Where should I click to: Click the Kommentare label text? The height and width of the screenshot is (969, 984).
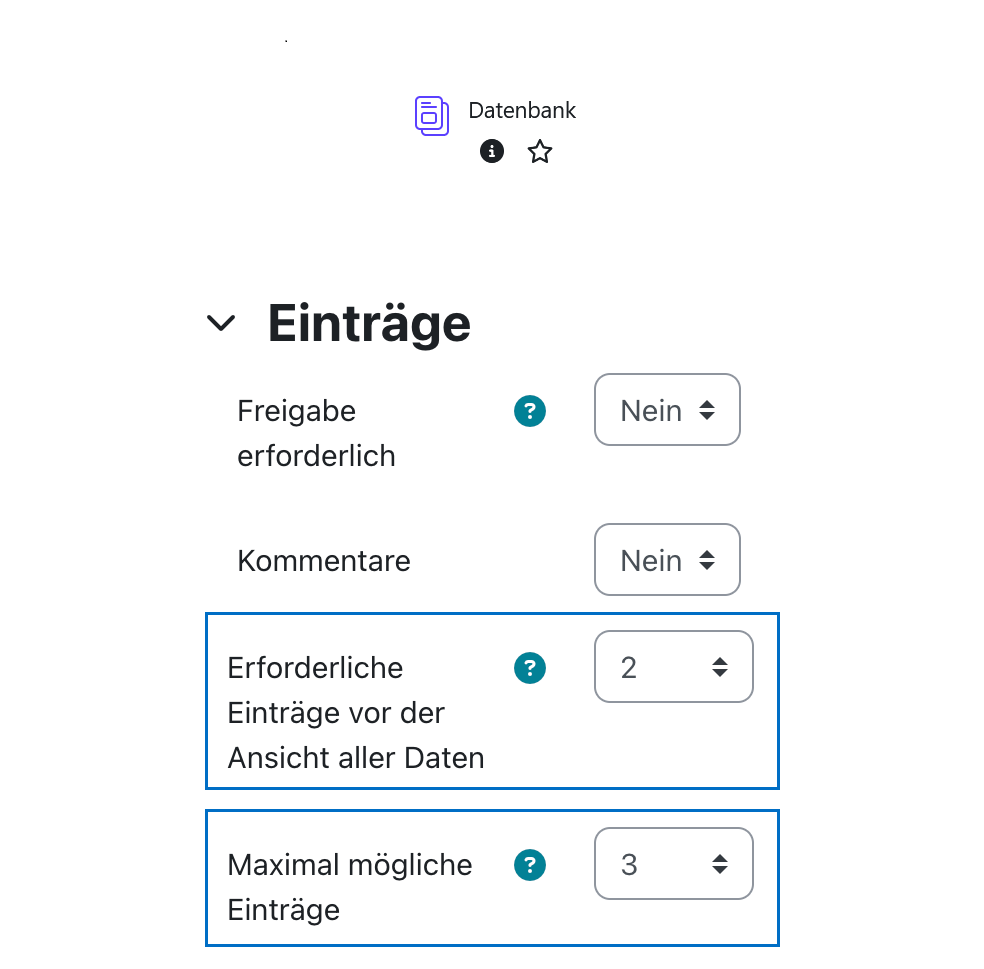(x=323, y=560)
